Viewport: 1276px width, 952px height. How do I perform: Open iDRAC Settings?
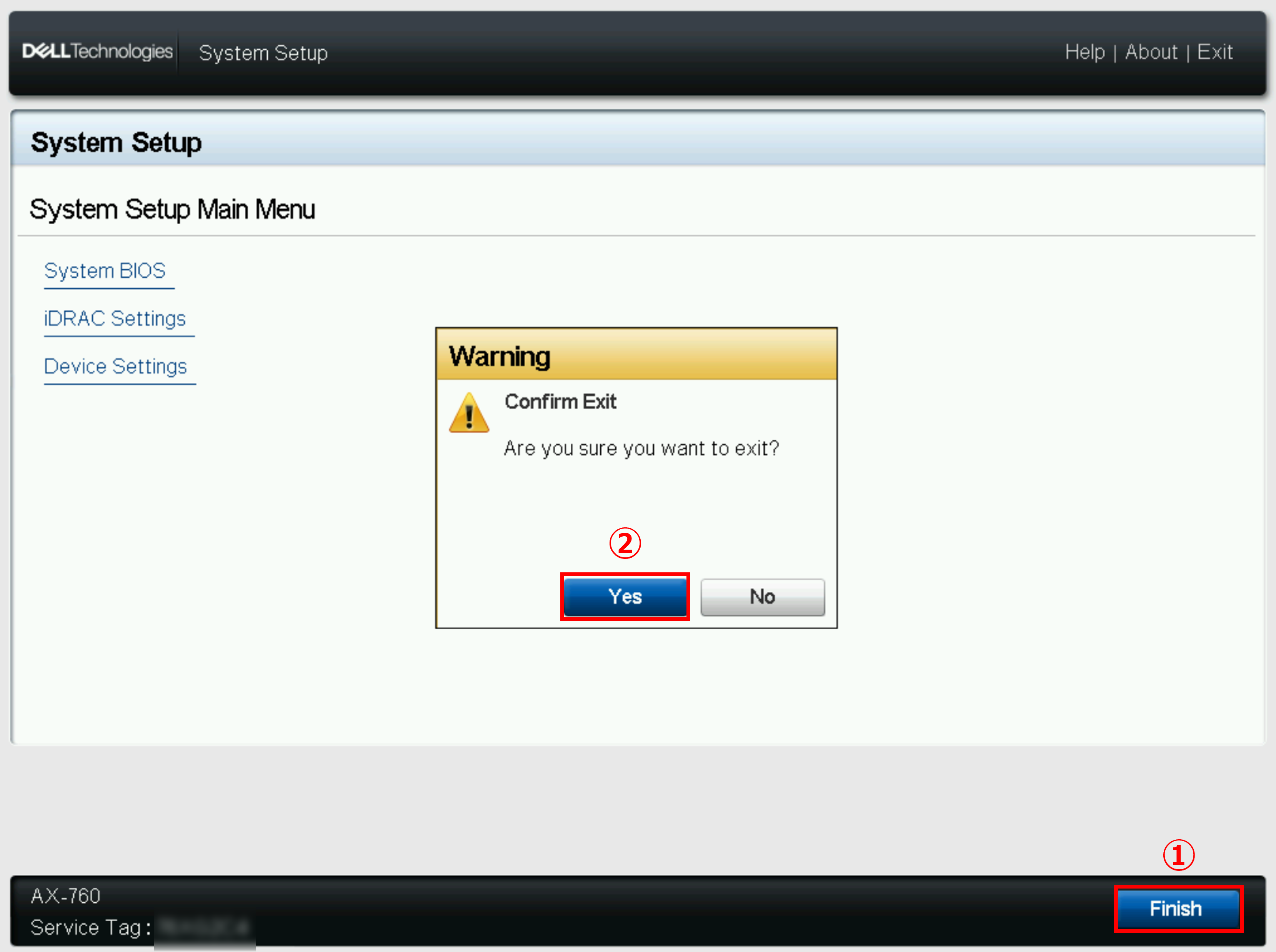(x=115, y=318)
